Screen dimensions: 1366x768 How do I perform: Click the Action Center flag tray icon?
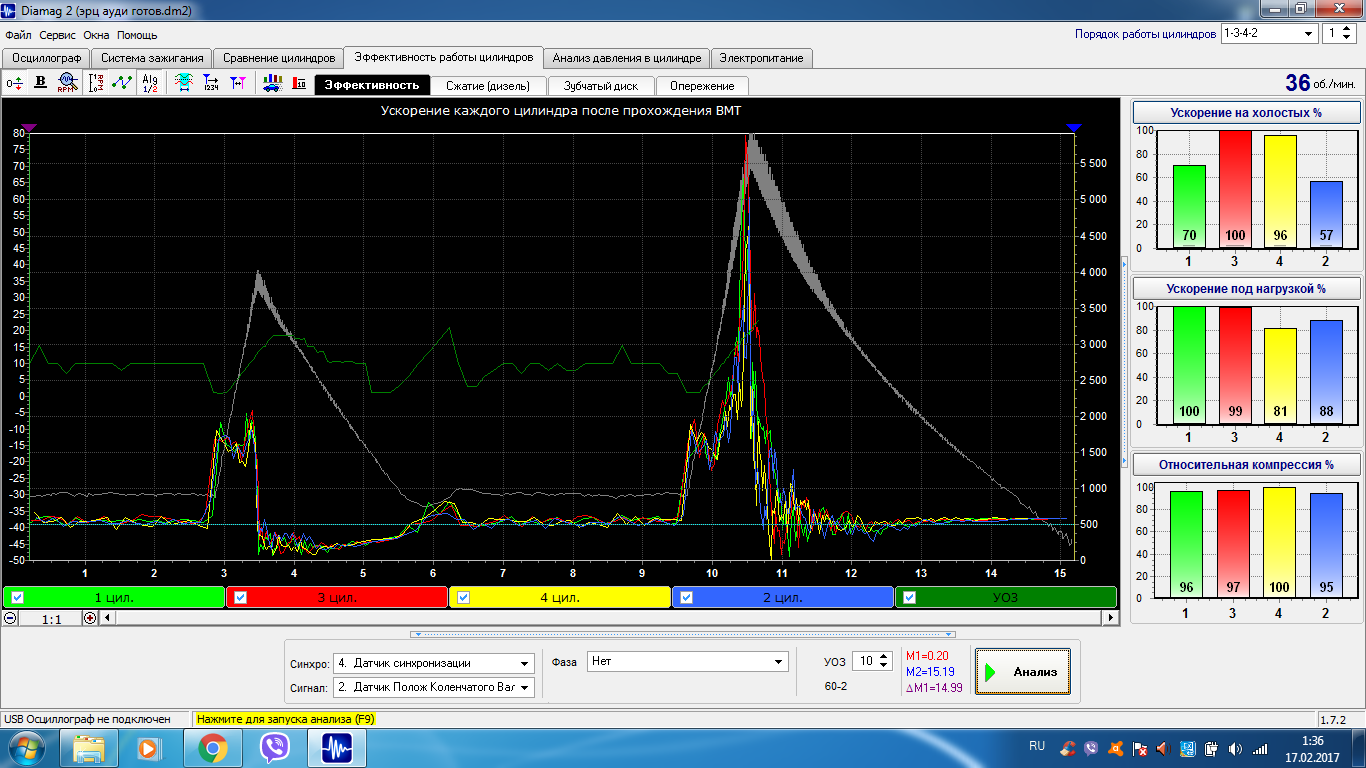tap(1139, 748)
